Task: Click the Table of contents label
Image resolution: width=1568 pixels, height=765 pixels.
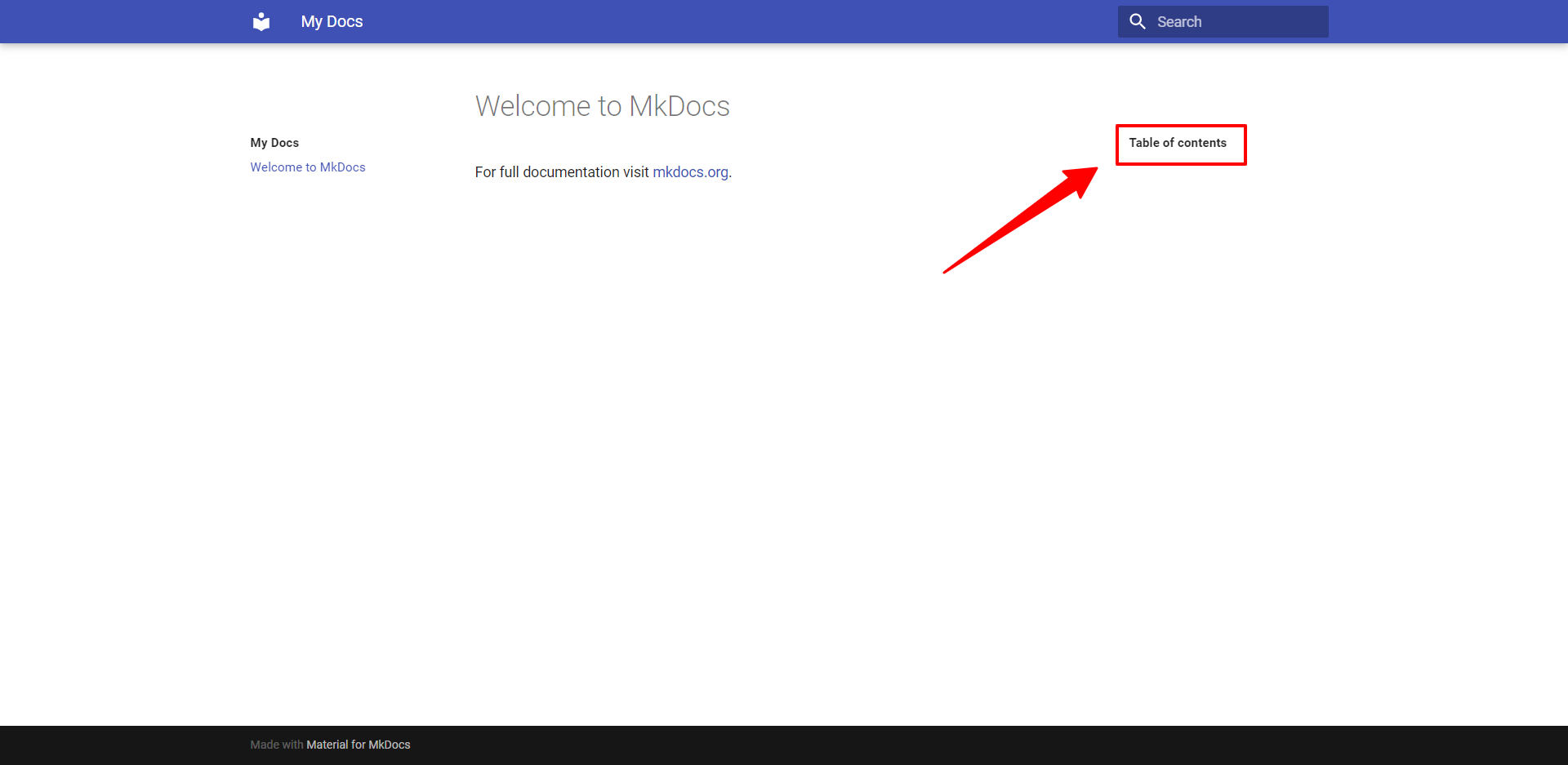Action: click(1177, 143)
